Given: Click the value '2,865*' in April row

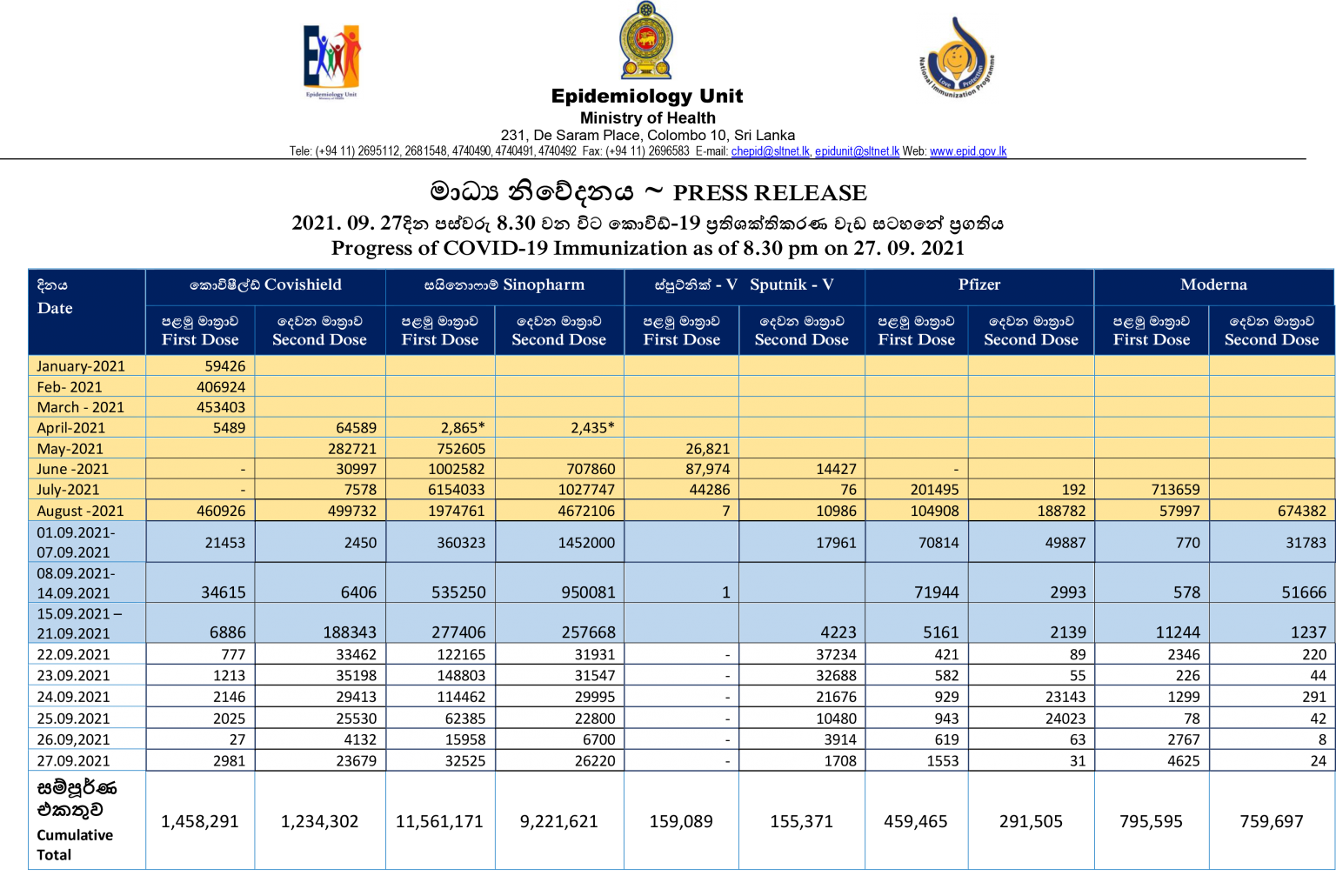Looking at the screenshot, I should tap(464, 428).
